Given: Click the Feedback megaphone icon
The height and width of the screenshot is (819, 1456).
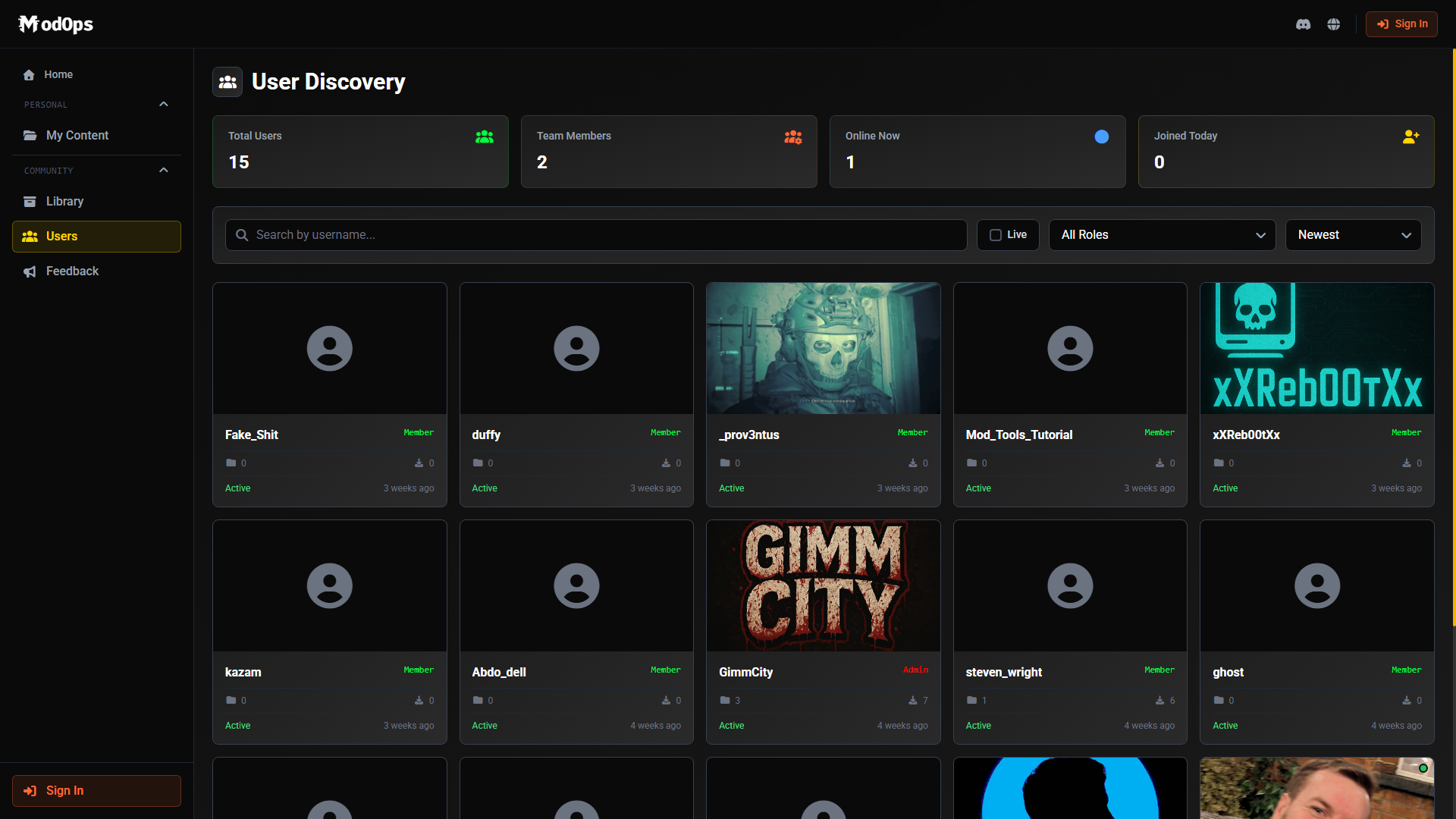Looking at the screenshot, I should (x=30, y=271).
